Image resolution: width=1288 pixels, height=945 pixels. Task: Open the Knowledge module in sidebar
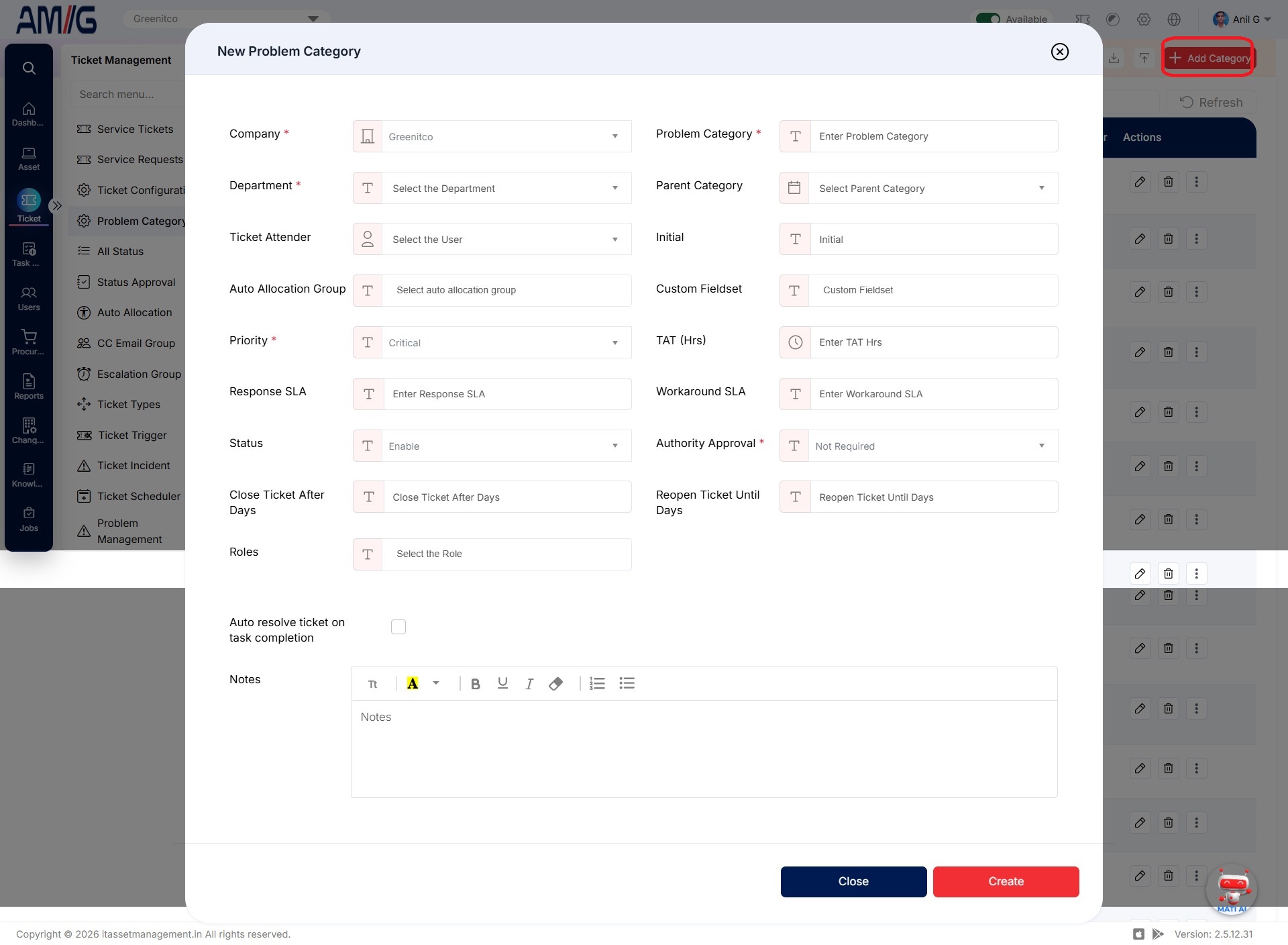click(x=28, y=475)
